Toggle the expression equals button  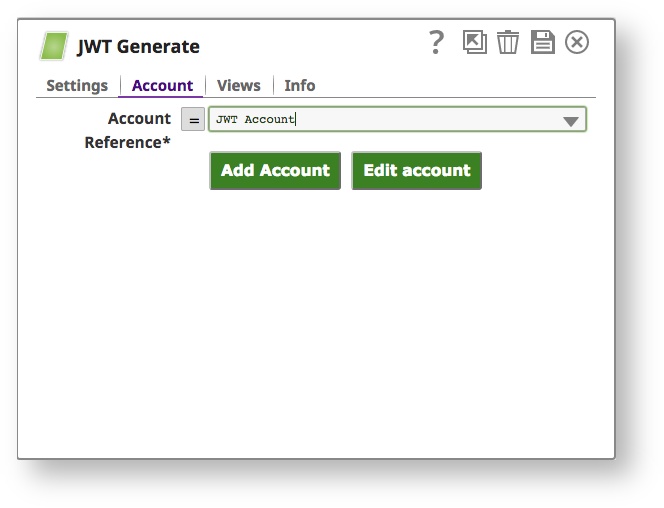pyautogui.click(x=194, y=120)
